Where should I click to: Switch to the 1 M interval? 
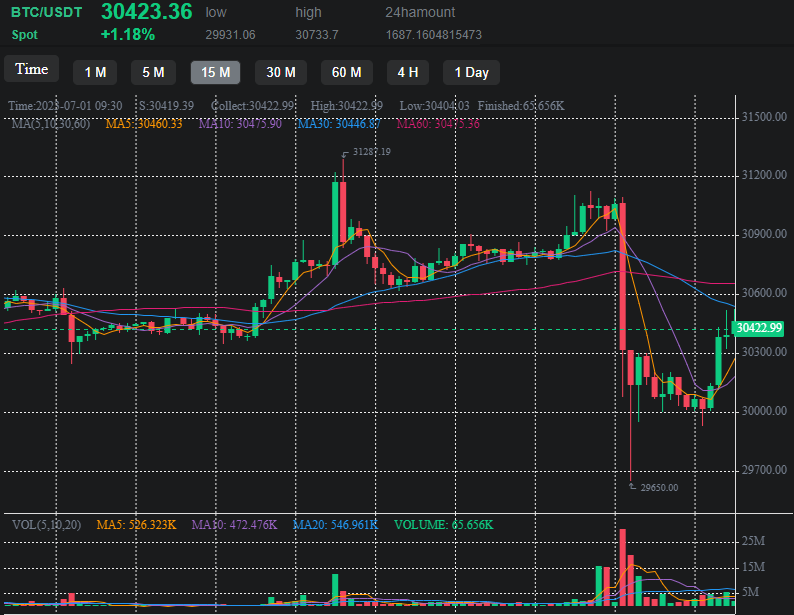[x=95, y=72]
